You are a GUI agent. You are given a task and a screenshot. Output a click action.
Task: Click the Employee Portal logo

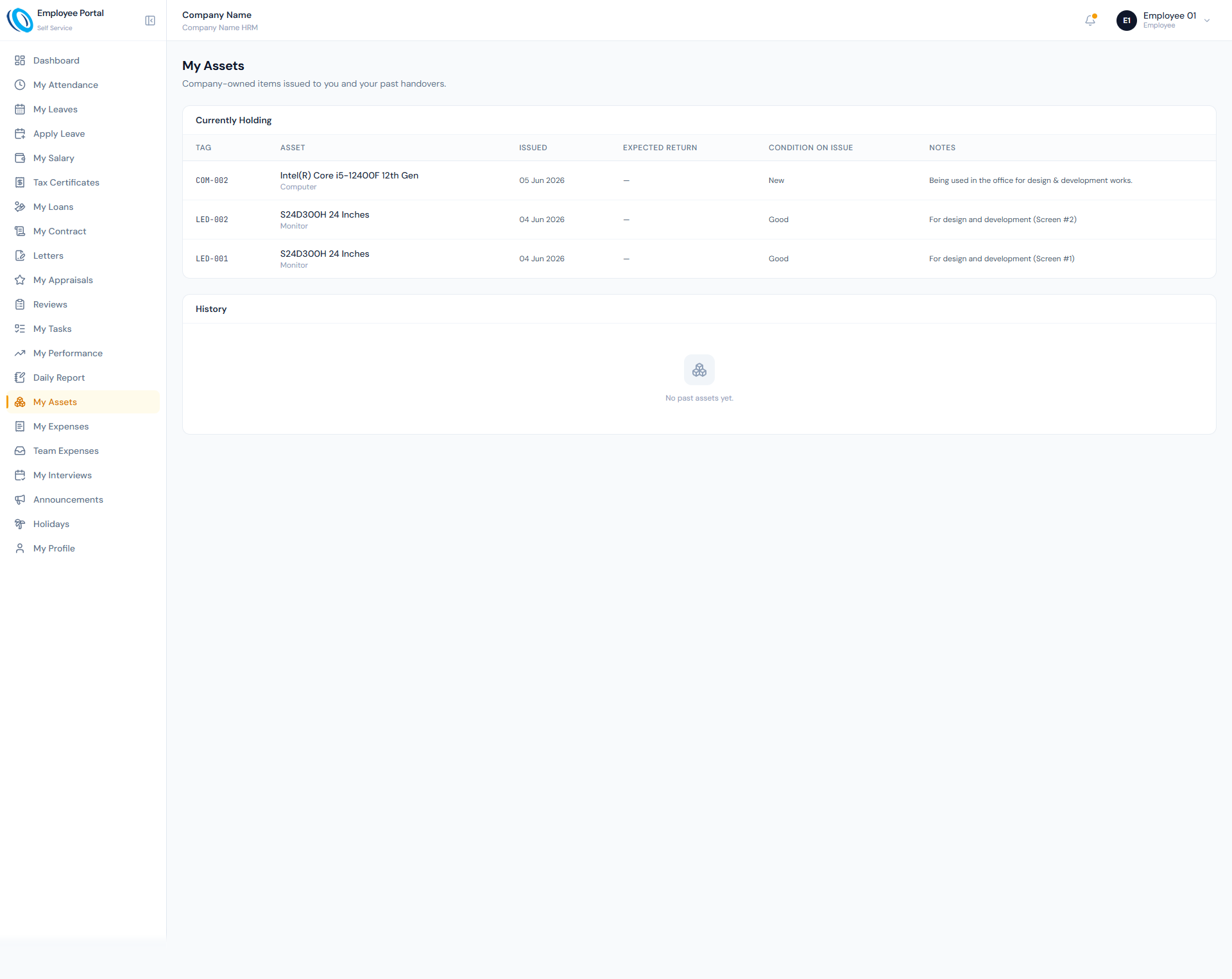pyautogui.click(x=20, y=20)
